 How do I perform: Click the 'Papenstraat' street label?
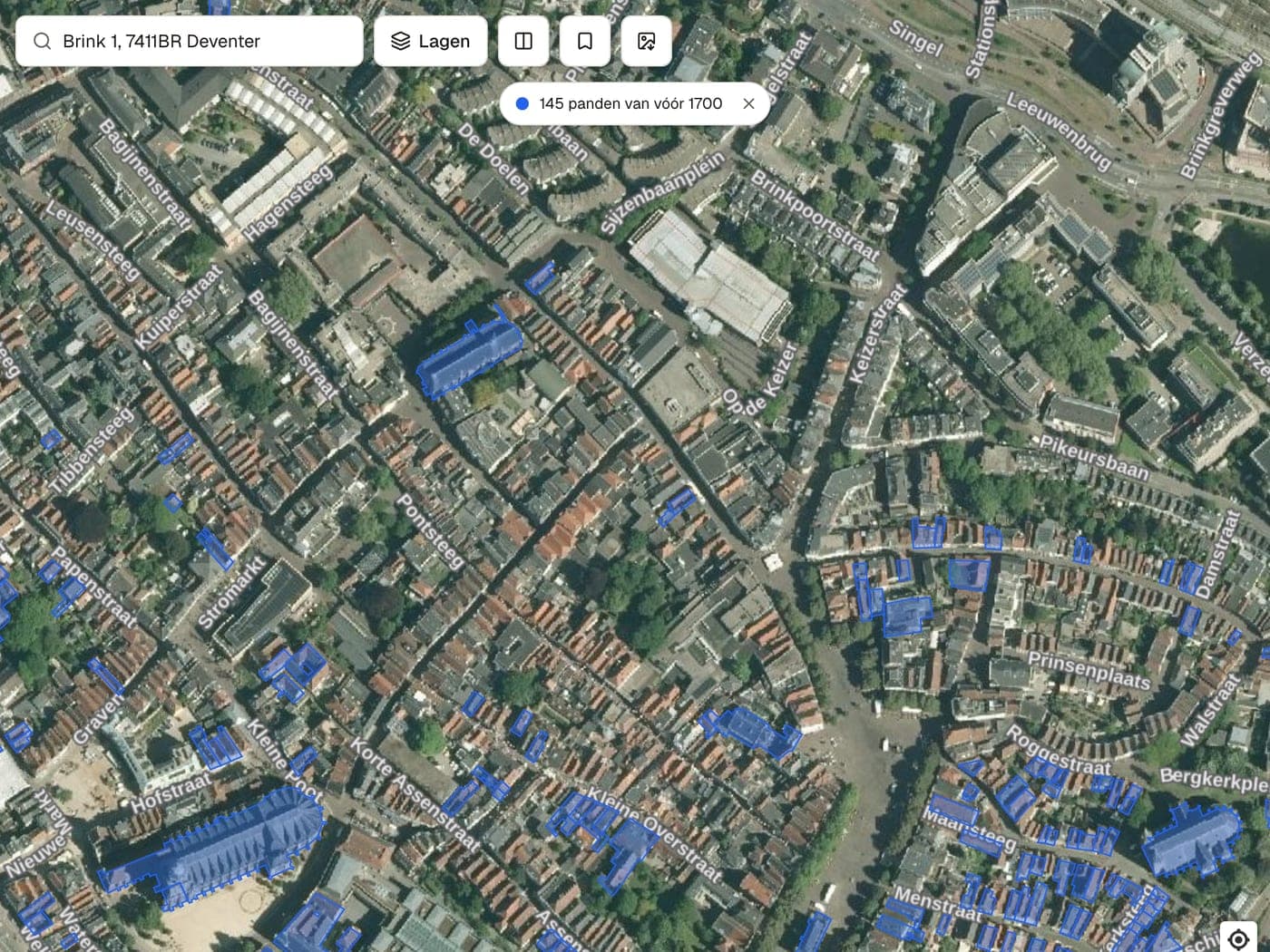(x=94, y=587)
